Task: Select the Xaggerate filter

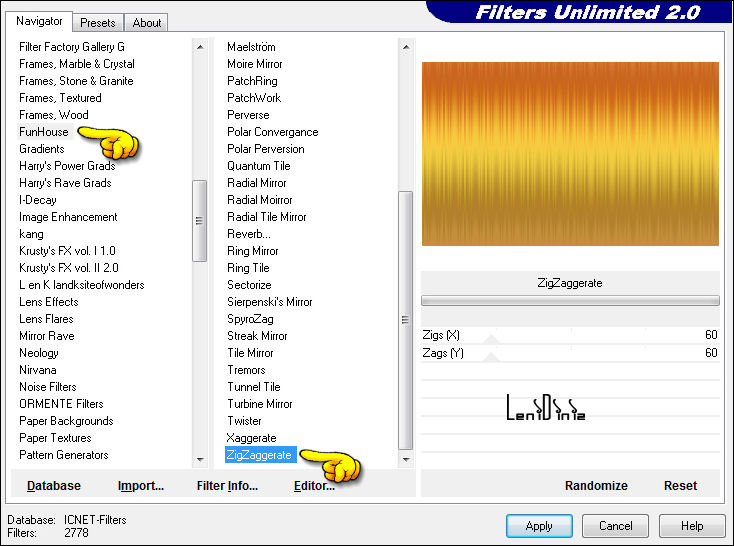Action: coord(251,438)
